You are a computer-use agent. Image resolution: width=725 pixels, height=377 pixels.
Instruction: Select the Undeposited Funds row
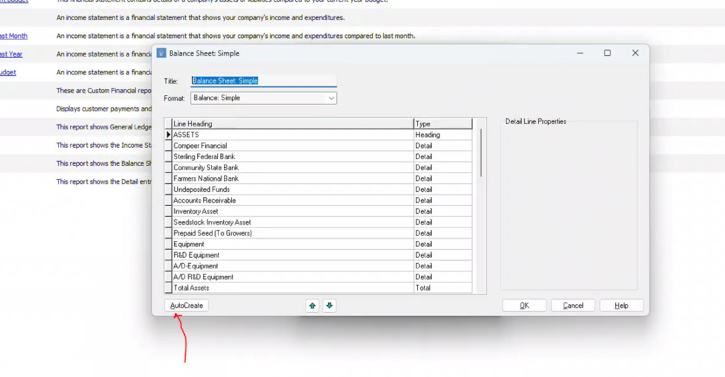pos(319,190)
